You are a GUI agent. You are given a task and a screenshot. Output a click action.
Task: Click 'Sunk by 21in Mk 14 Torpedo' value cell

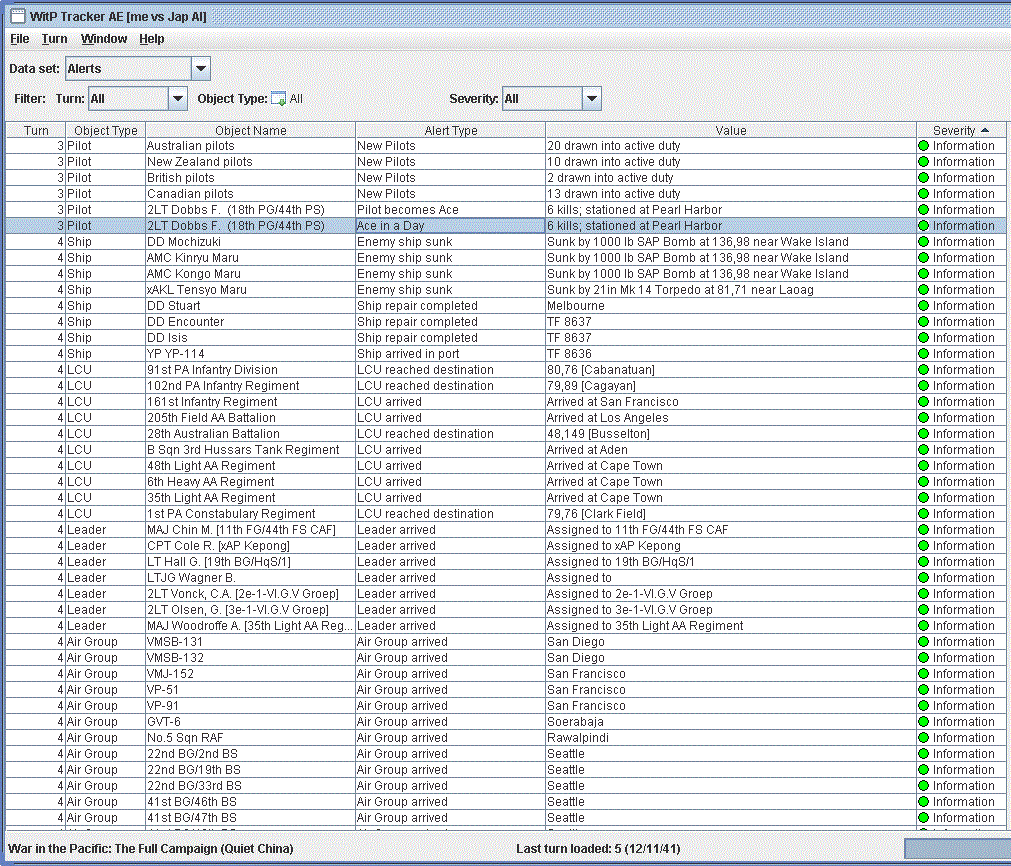click(x=731, y=290)
